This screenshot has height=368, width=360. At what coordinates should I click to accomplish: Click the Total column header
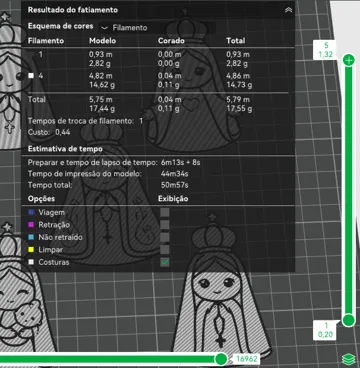click(236, 41)
